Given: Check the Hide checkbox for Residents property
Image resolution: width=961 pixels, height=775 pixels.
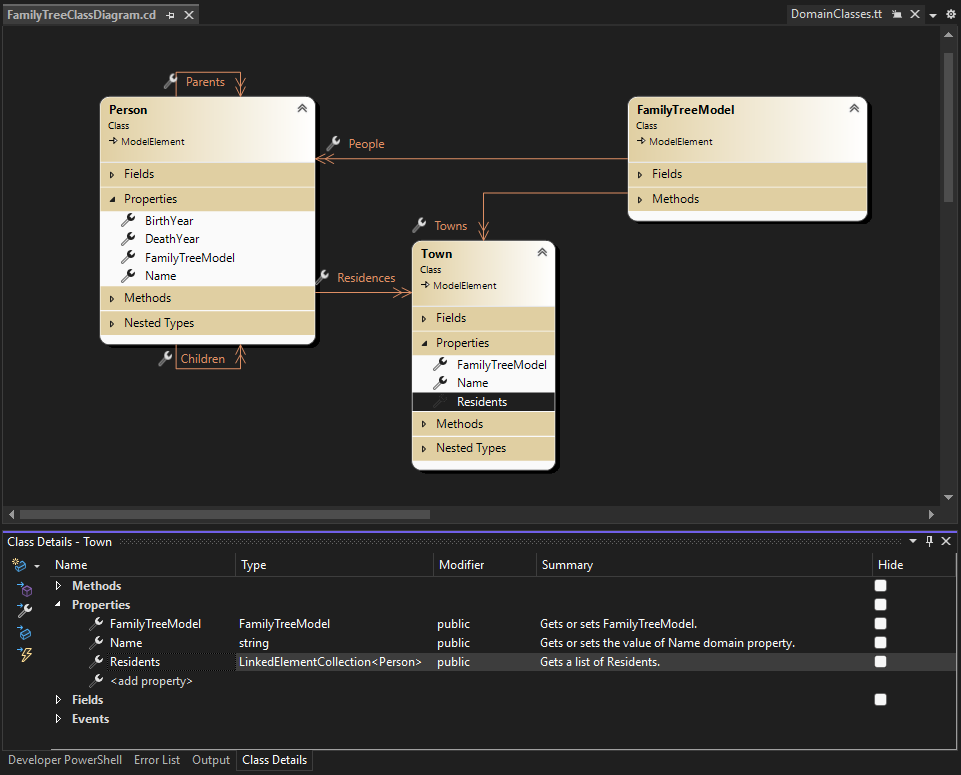Looking at the screenshot, I should (880, 661).
